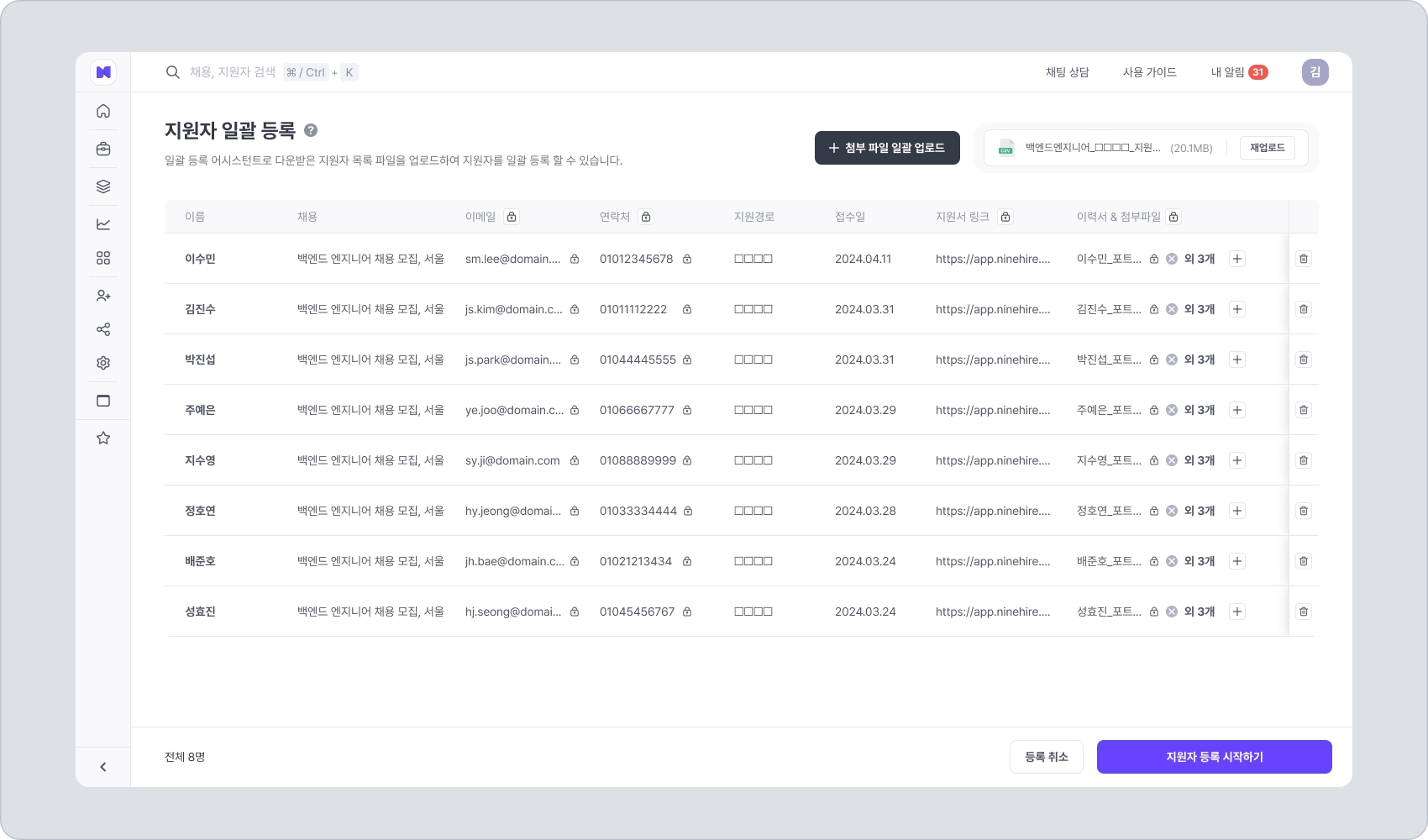Image resolution: width=1428 pixels, height=840 pixels.
Task: Open the line chart analytics icon
Action: tap(103, 224)
